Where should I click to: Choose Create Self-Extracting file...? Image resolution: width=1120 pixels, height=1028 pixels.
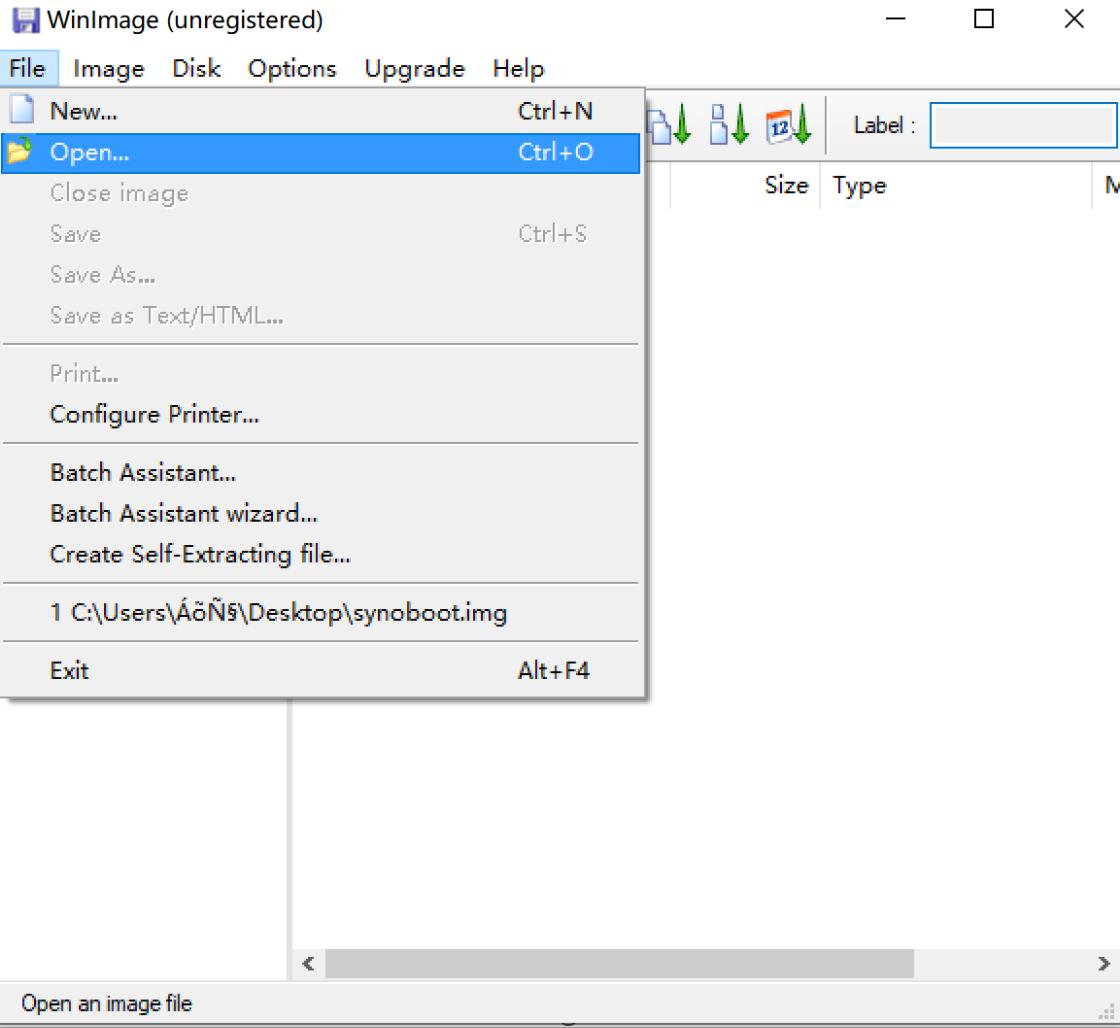pyautogui.click(x=321, y=554)
